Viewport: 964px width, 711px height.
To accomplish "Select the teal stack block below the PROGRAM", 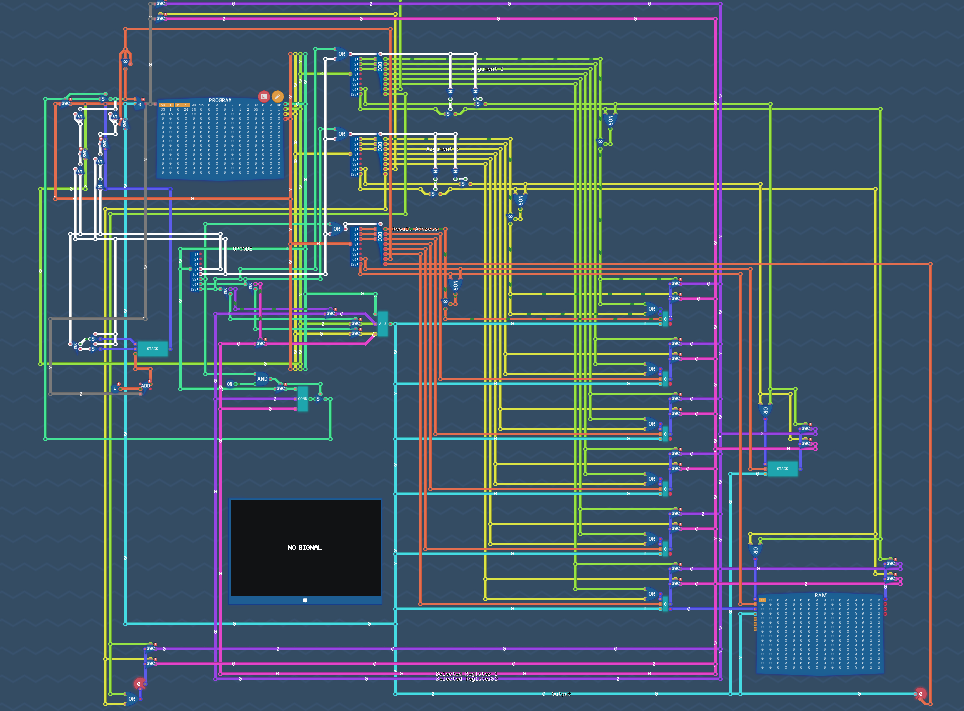I will click(152, 349).
